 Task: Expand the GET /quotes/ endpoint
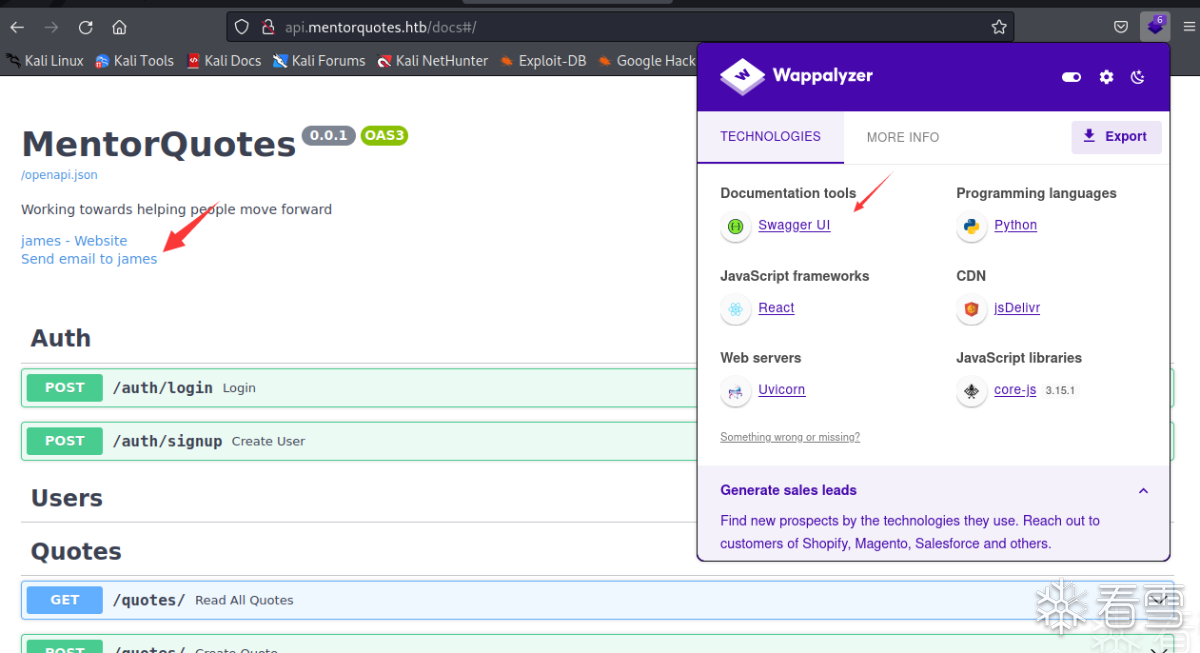point(598,600)
